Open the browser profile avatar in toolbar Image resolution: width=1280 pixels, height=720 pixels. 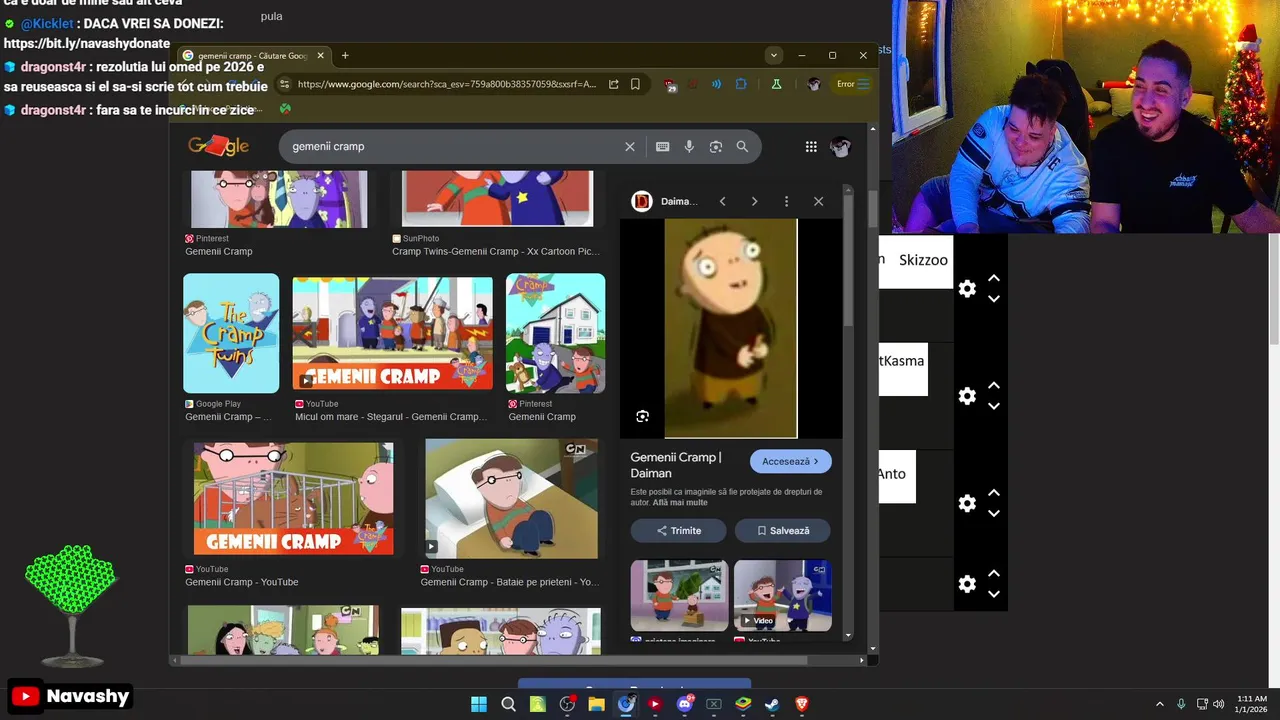[814, 84]
